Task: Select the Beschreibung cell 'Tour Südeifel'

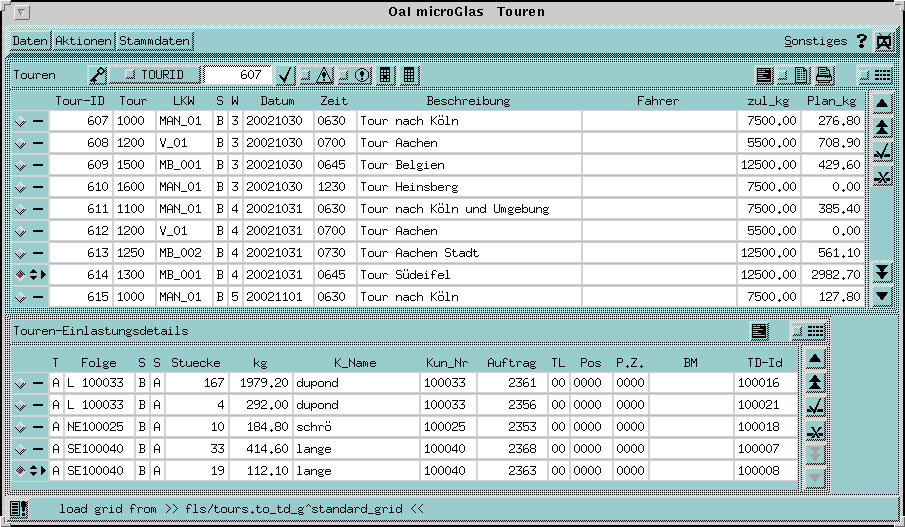Action: [x=468, y=275]
